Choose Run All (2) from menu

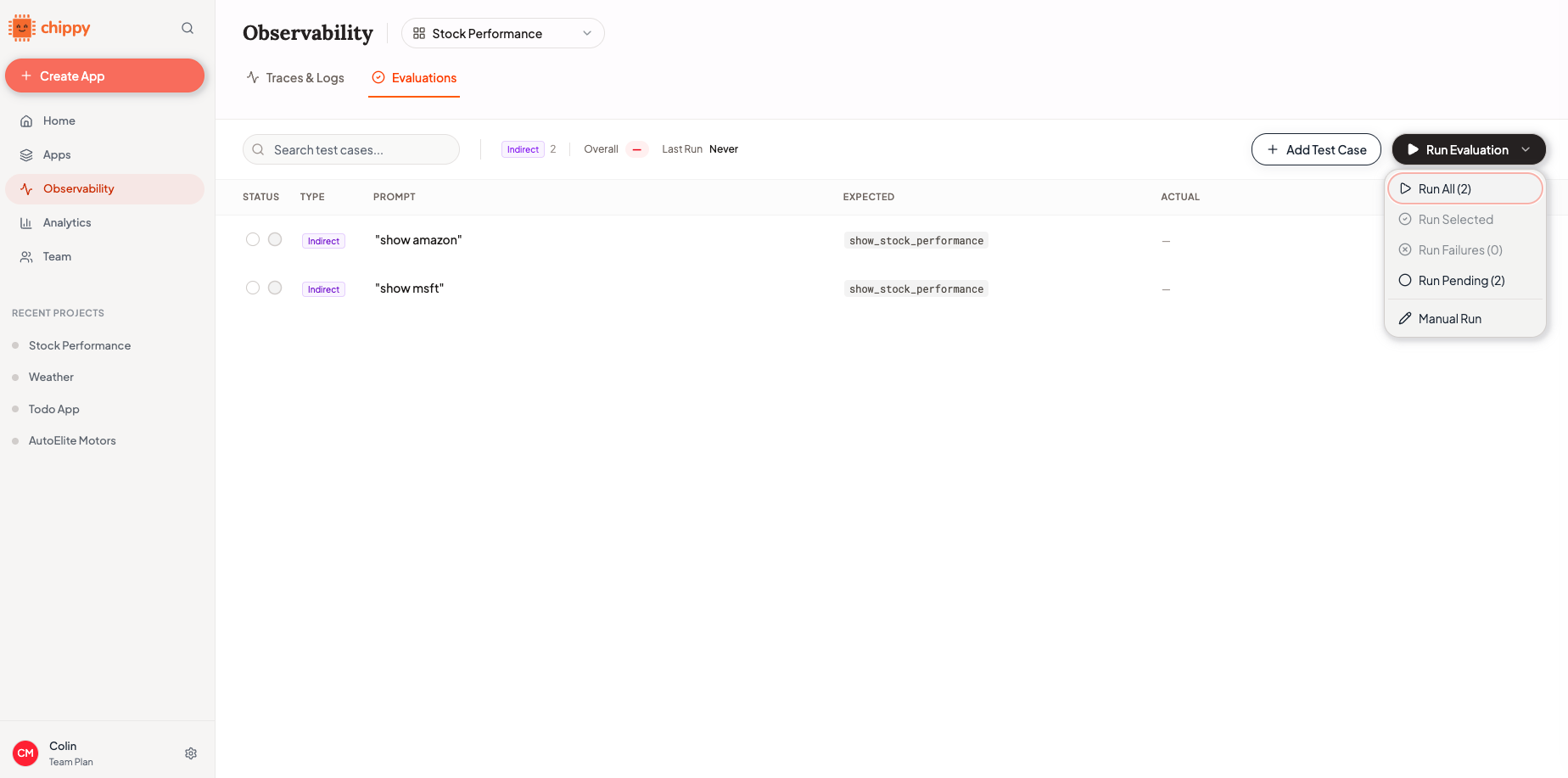(x=1465, y=189)
